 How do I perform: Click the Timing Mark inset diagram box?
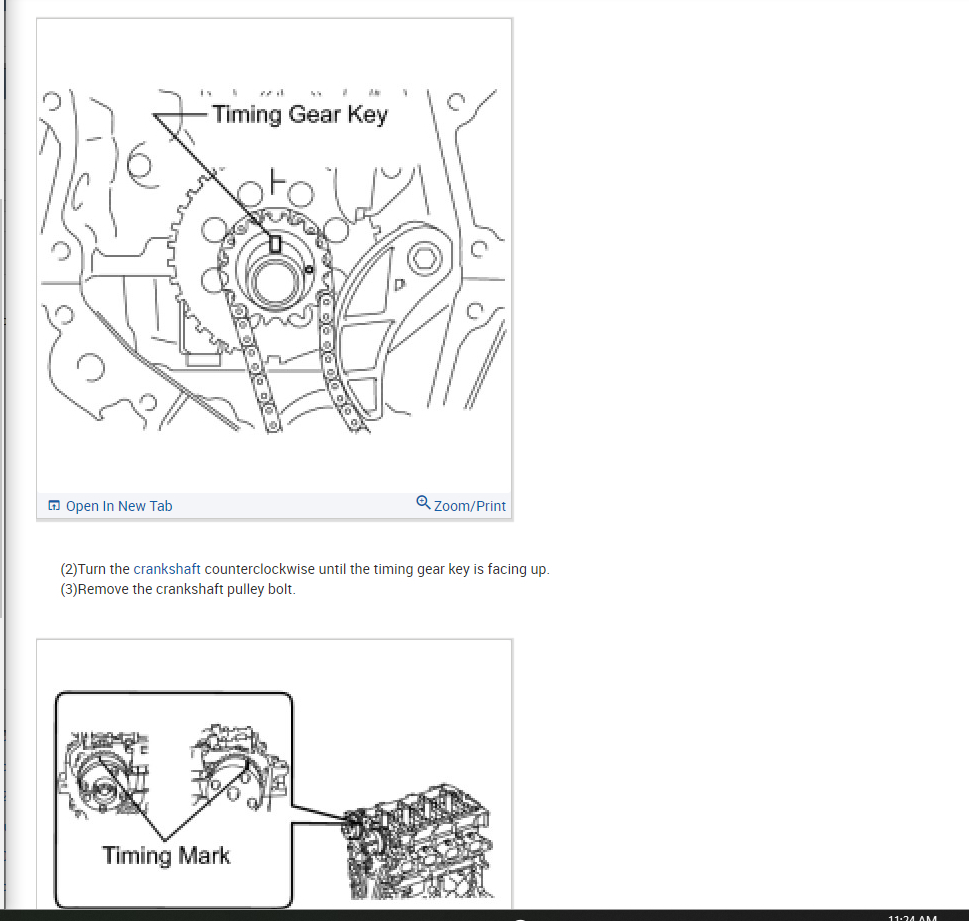pos(174,800)
